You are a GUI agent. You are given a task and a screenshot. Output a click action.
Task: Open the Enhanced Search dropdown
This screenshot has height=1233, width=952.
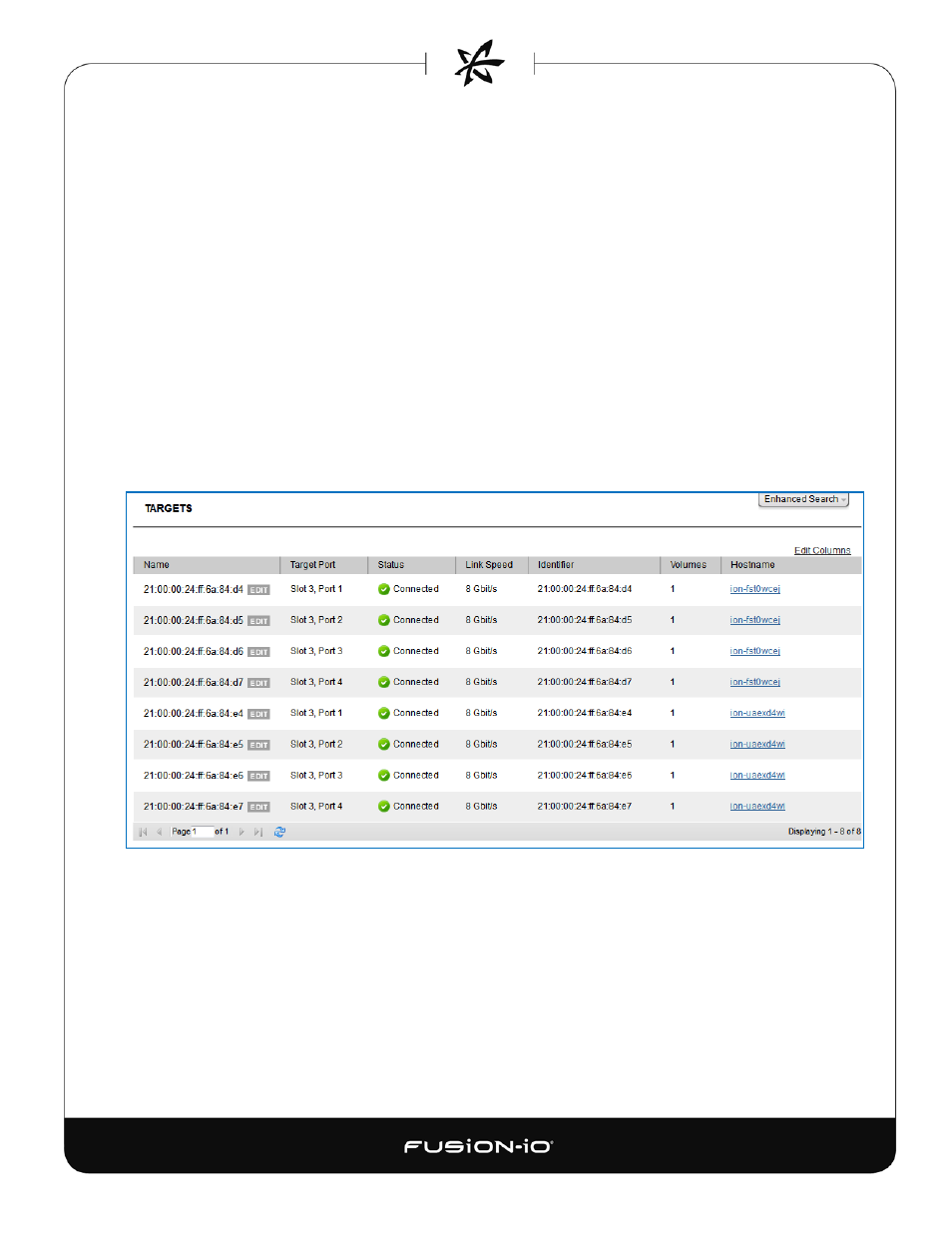[803, 499]
